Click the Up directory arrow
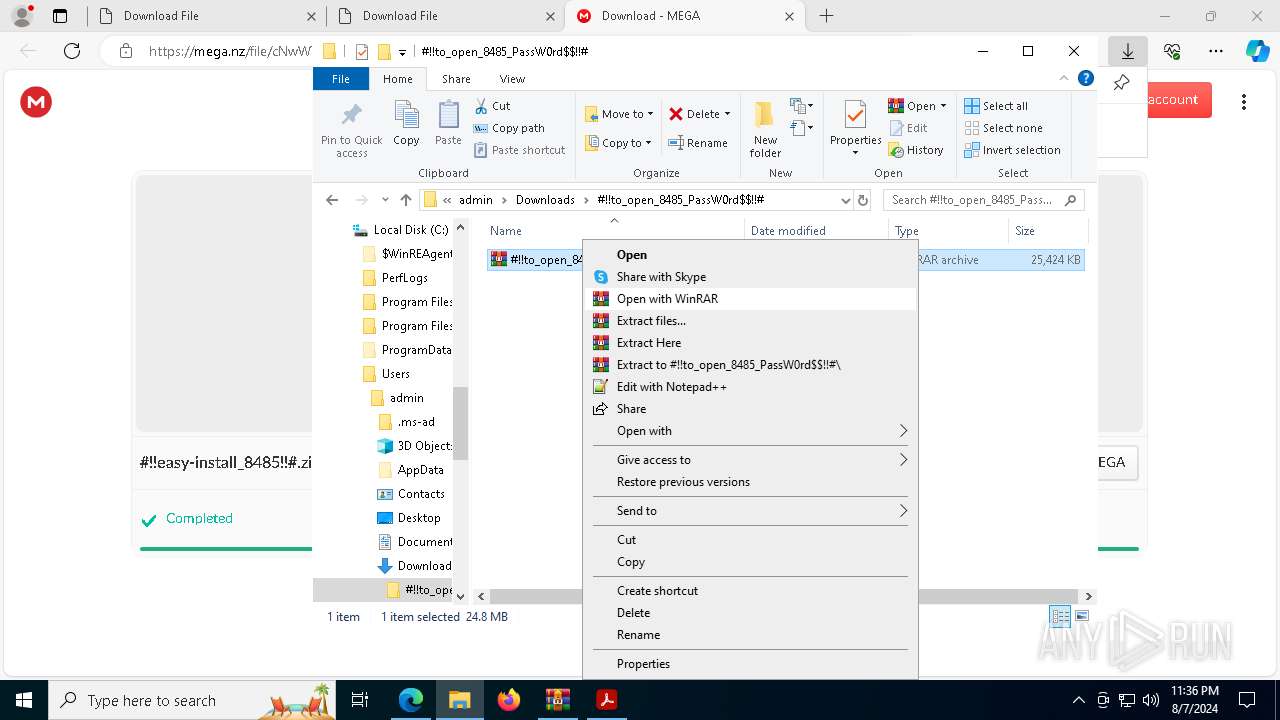This screenshot has height=720, width=1280. click(406, 200)
